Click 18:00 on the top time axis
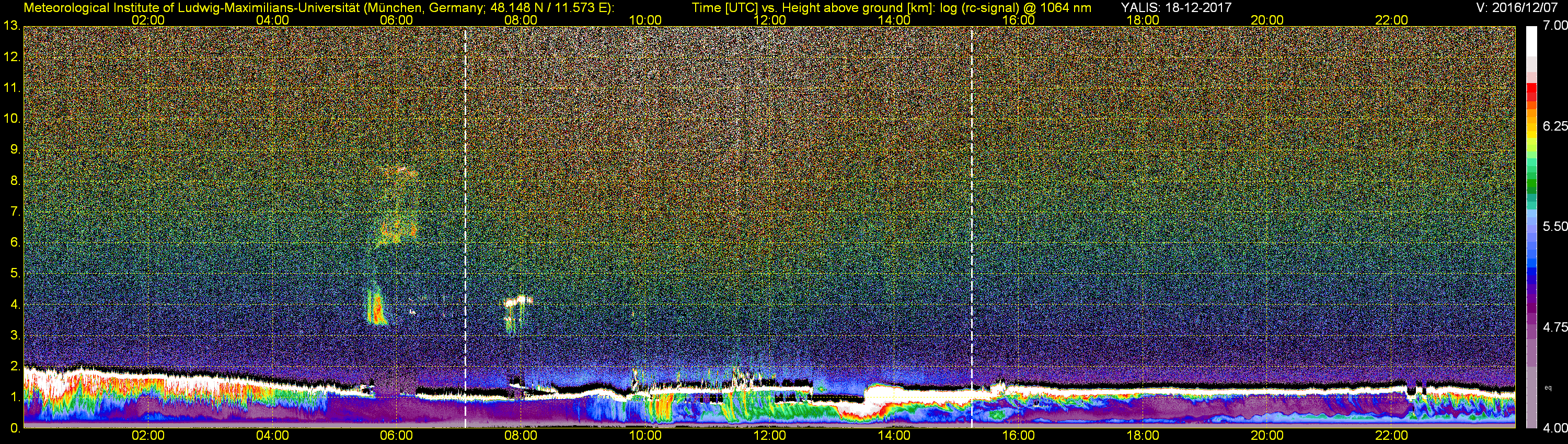This screenshot has height=444, width=1568. [x=1143, y=20]
